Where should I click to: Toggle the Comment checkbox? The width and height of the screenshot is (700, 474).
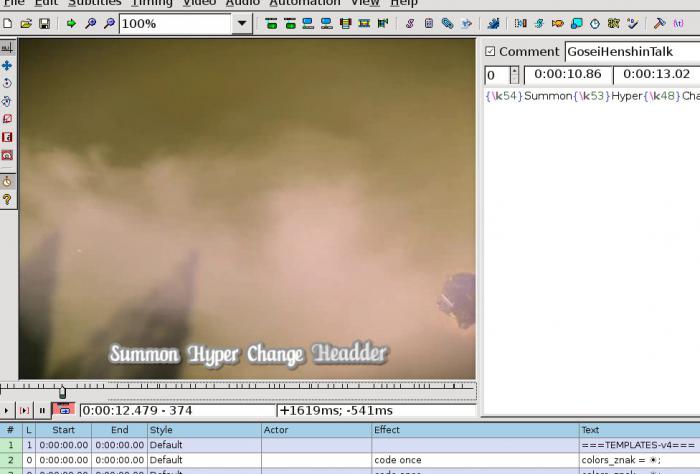click(490, 51)
